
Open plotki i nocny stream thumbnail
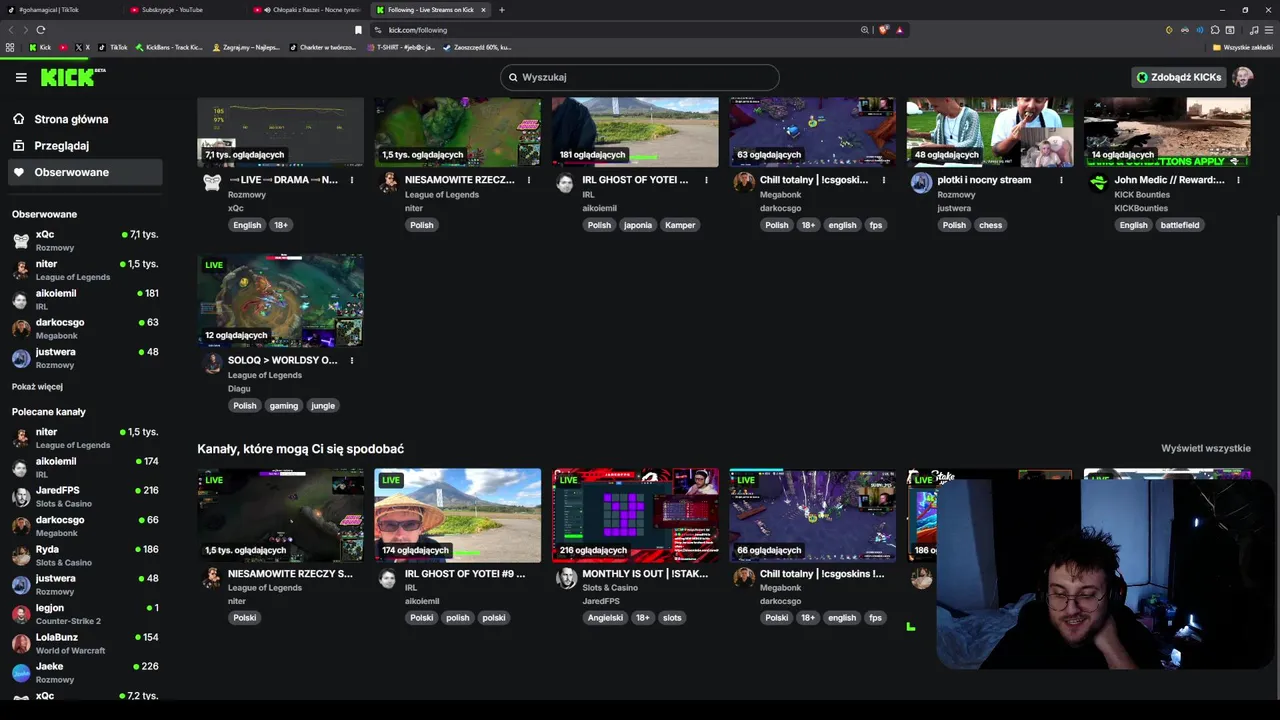pyautogui.click(x=990, y=132)
